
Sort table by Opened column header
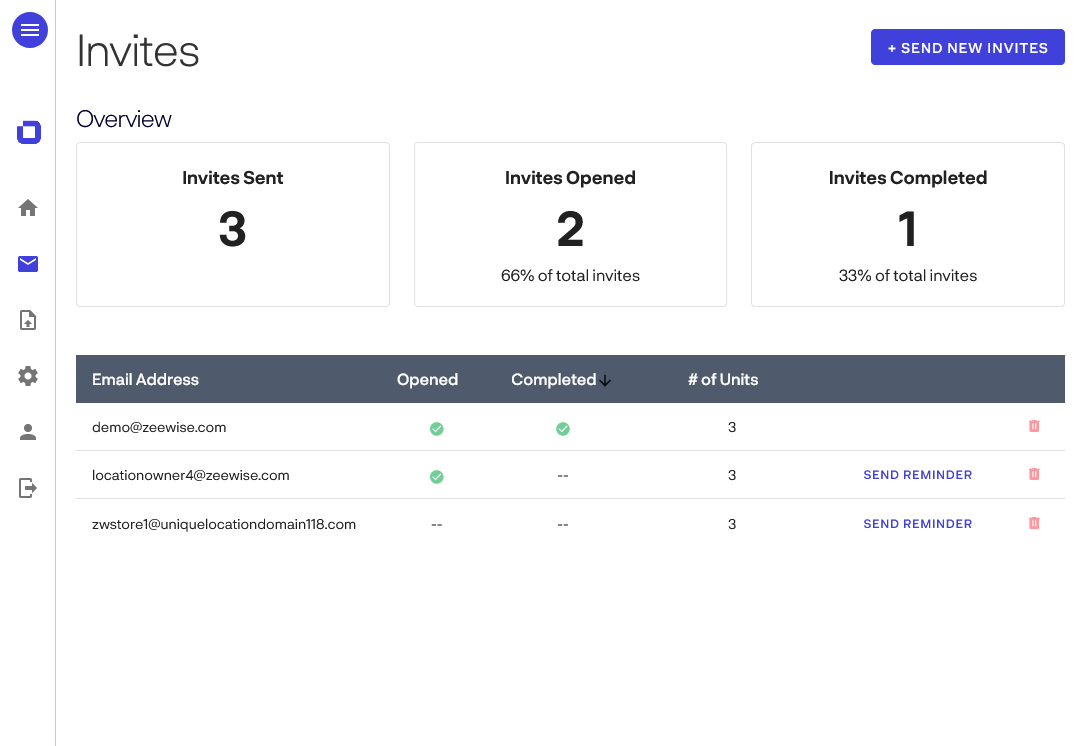tap(427, 379)
